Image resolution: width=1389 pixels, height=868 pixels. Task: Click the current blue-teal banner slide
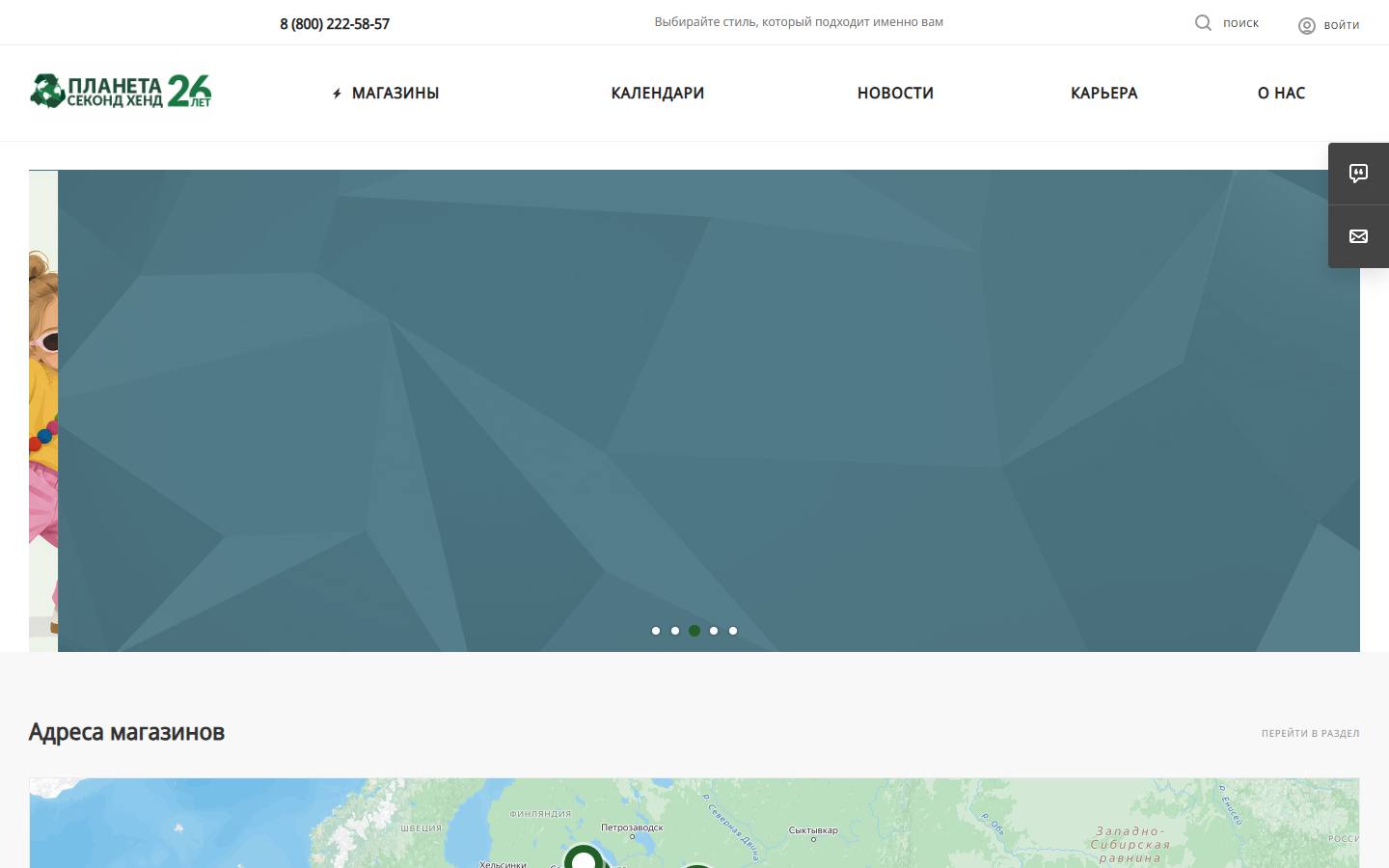[x=709, y=411]
